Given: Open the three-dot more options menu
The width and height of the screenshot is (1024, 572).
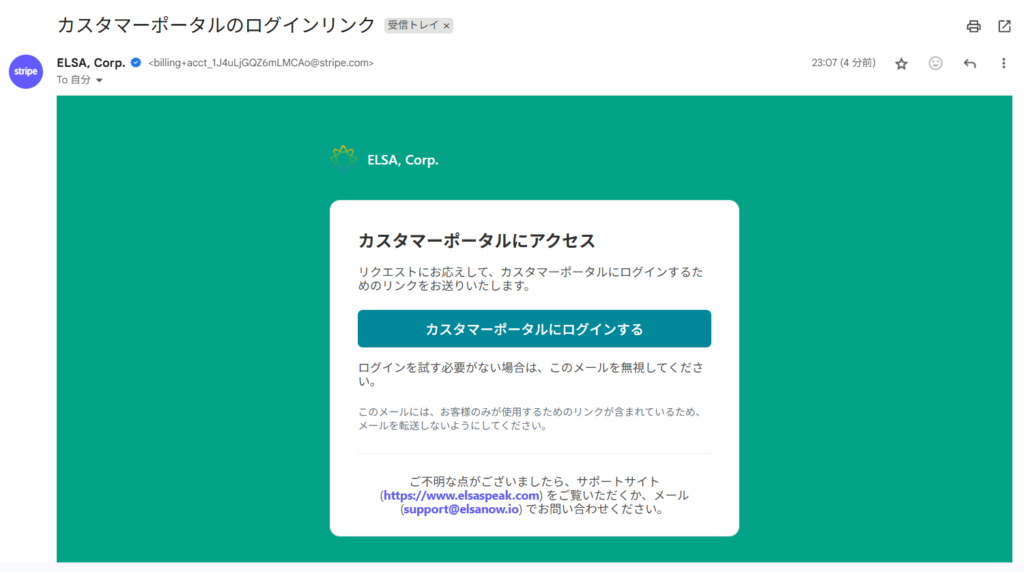Looking at the screenshot, I should (1003, 63).
